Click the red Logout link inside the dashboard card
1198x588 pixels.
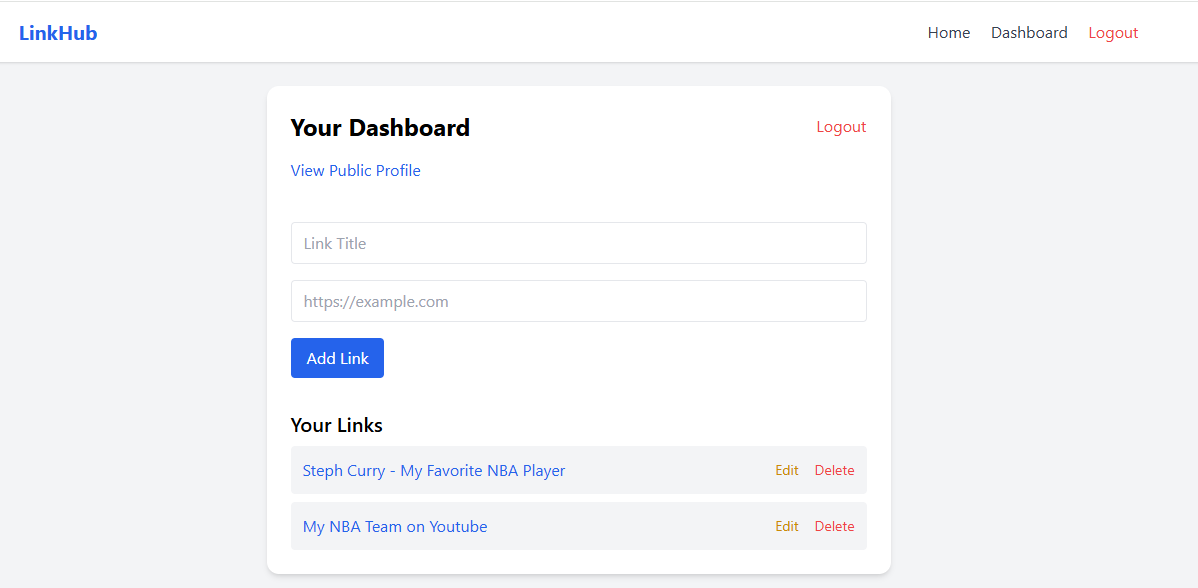click(x=841, y=126)
